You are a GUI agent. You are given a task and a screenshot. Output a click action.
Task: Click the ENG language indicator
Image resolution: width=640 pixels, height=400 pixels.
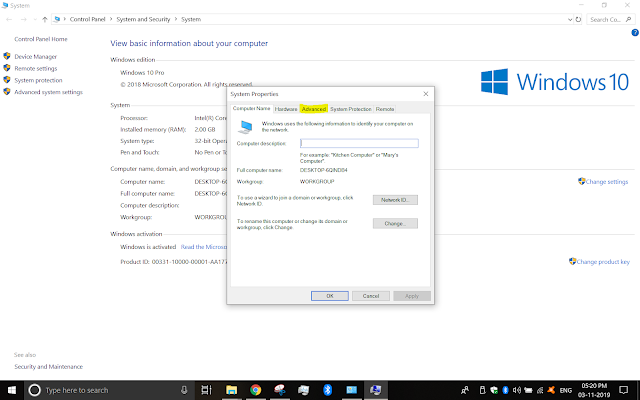pyautogui.click(x=566, y=391)
